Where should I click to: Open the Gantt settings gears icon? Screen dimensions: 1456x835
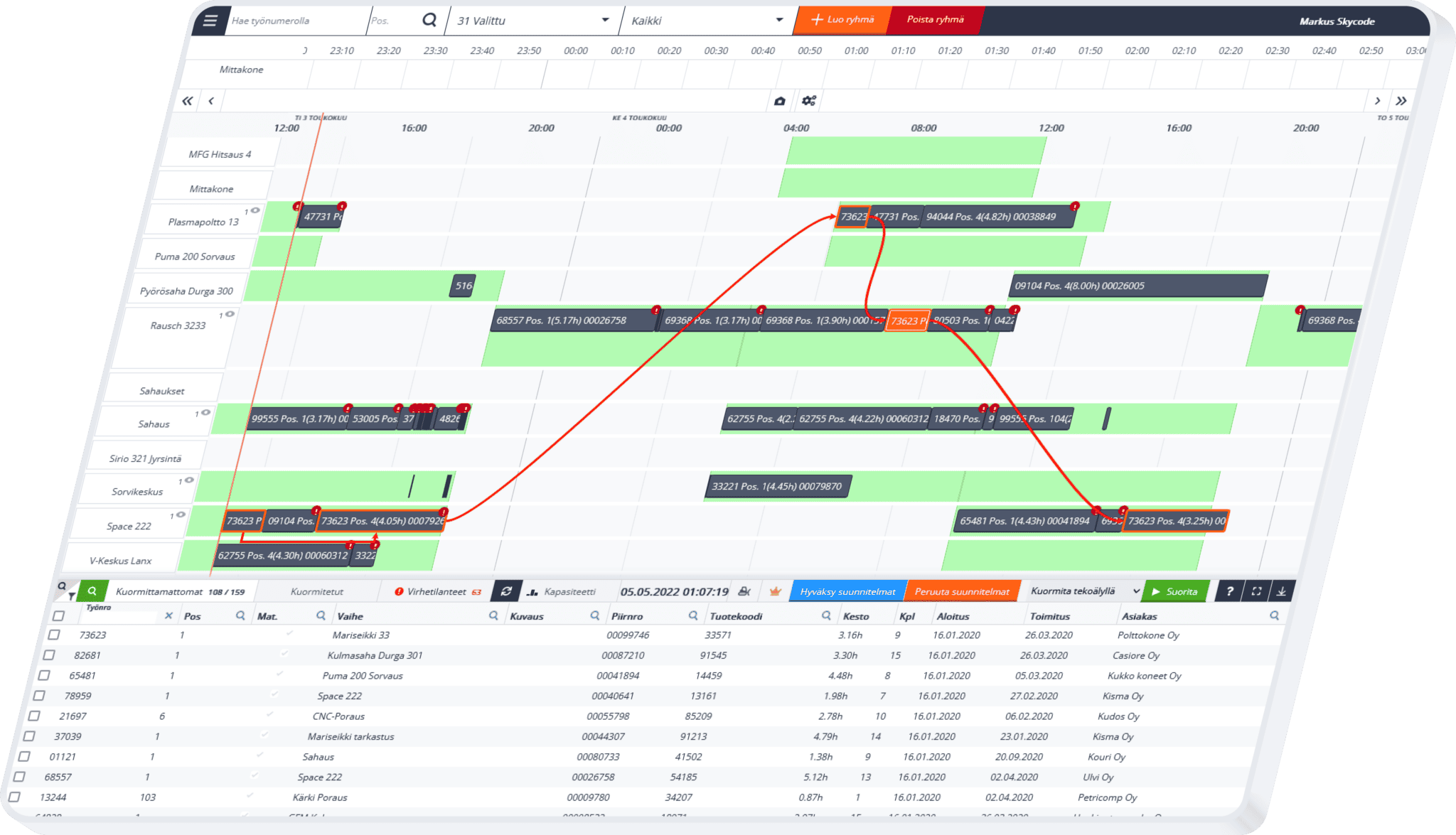(808, 101)
